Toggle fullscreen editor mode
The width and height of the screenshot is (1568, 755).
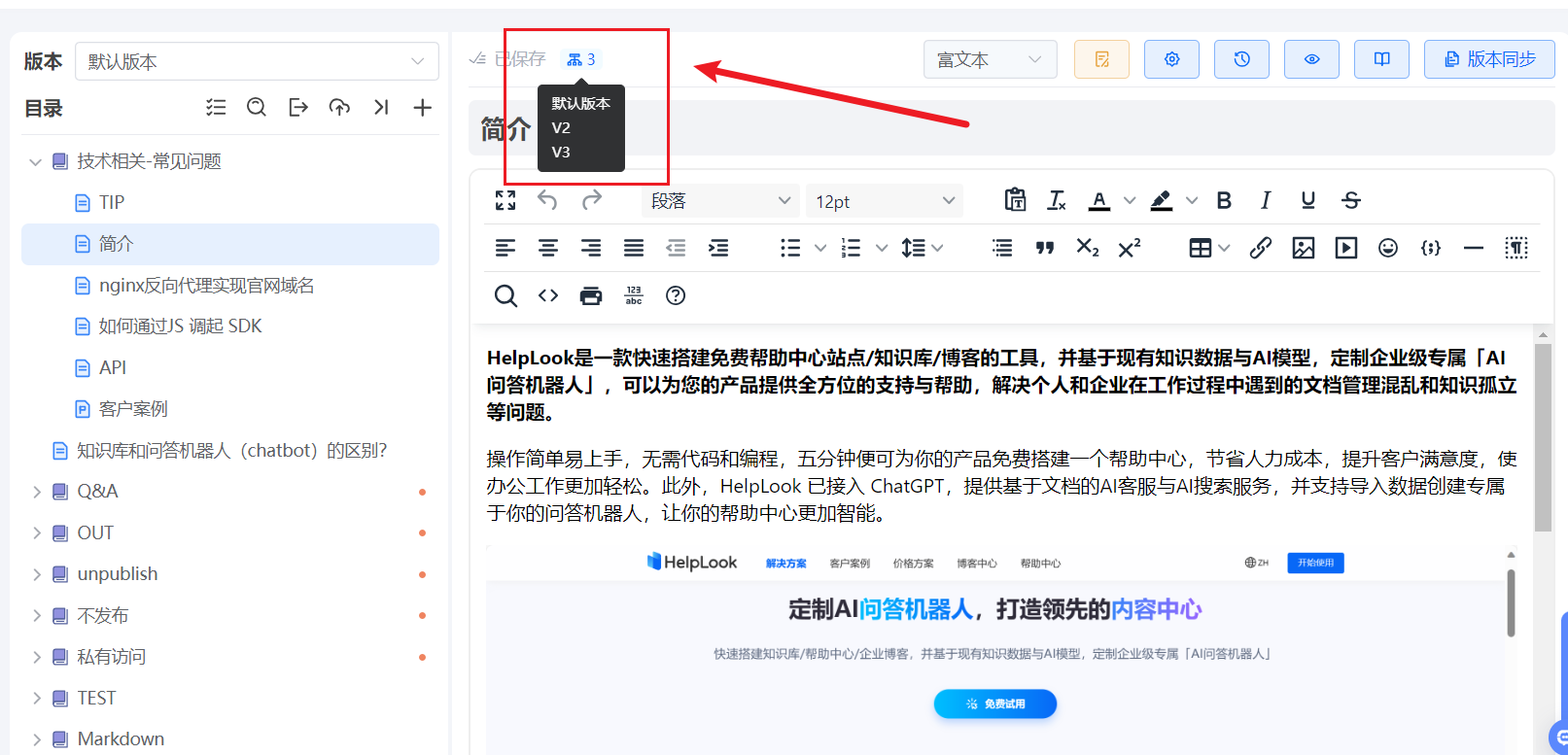tap(505, 200)
